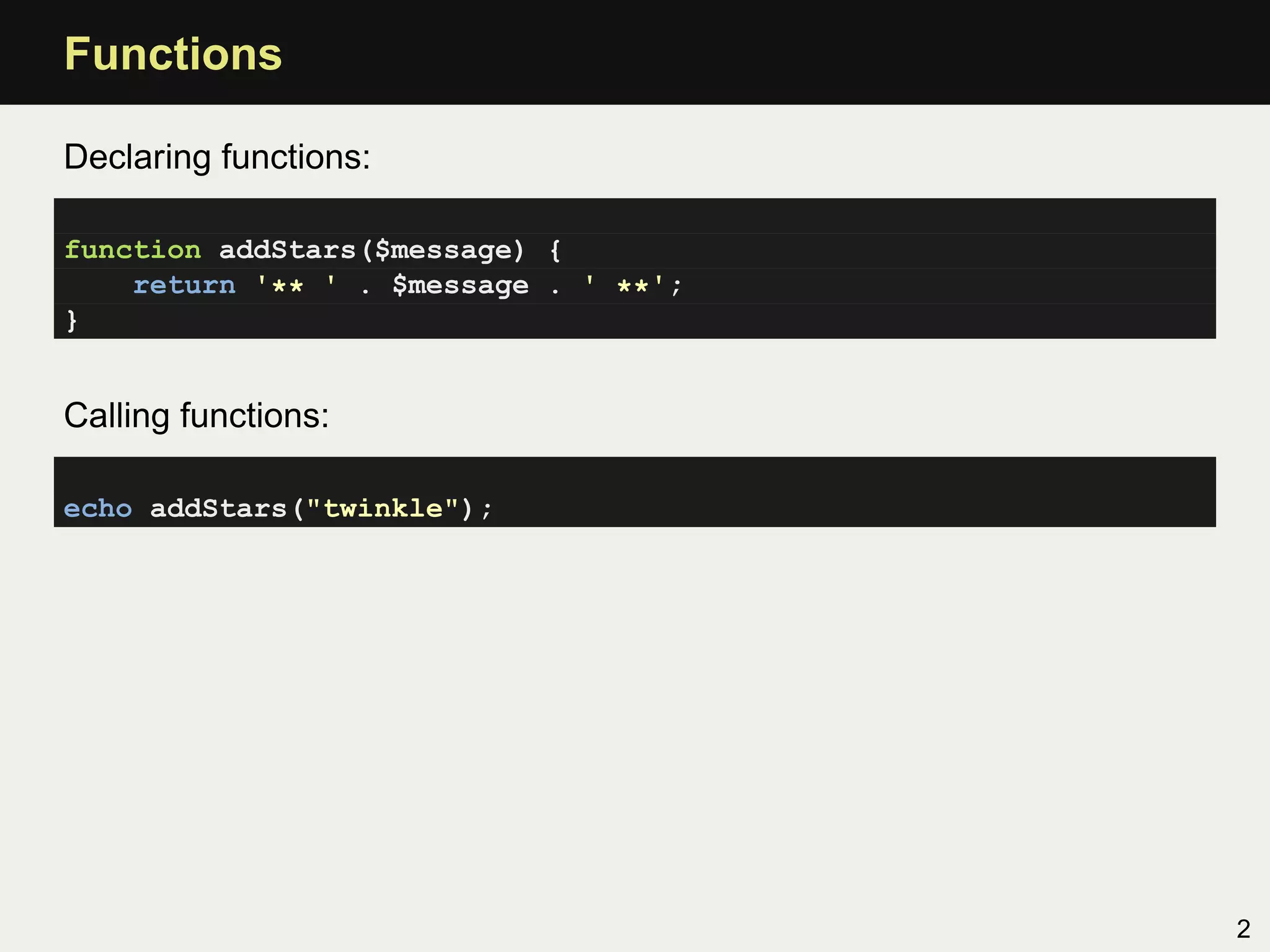Image resolution: width=1270 pixels, height=952 pixels.
Task: Click the semicolon ending the return statement
Action: [x=676, y=286]
